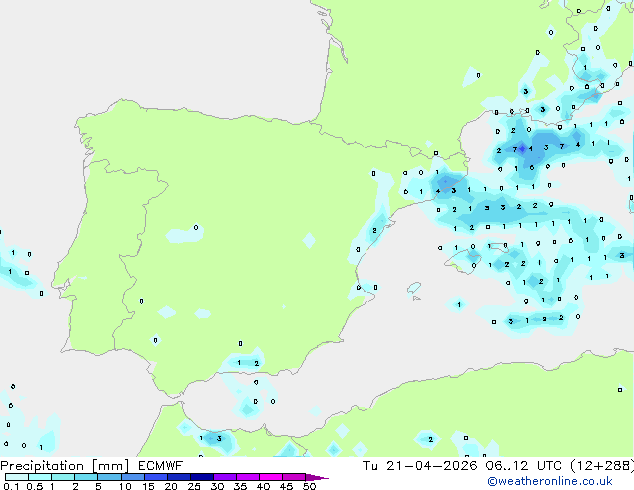Click the '40' legend scale label
Viewport: 634px width, 490px height.
(263, 486)
